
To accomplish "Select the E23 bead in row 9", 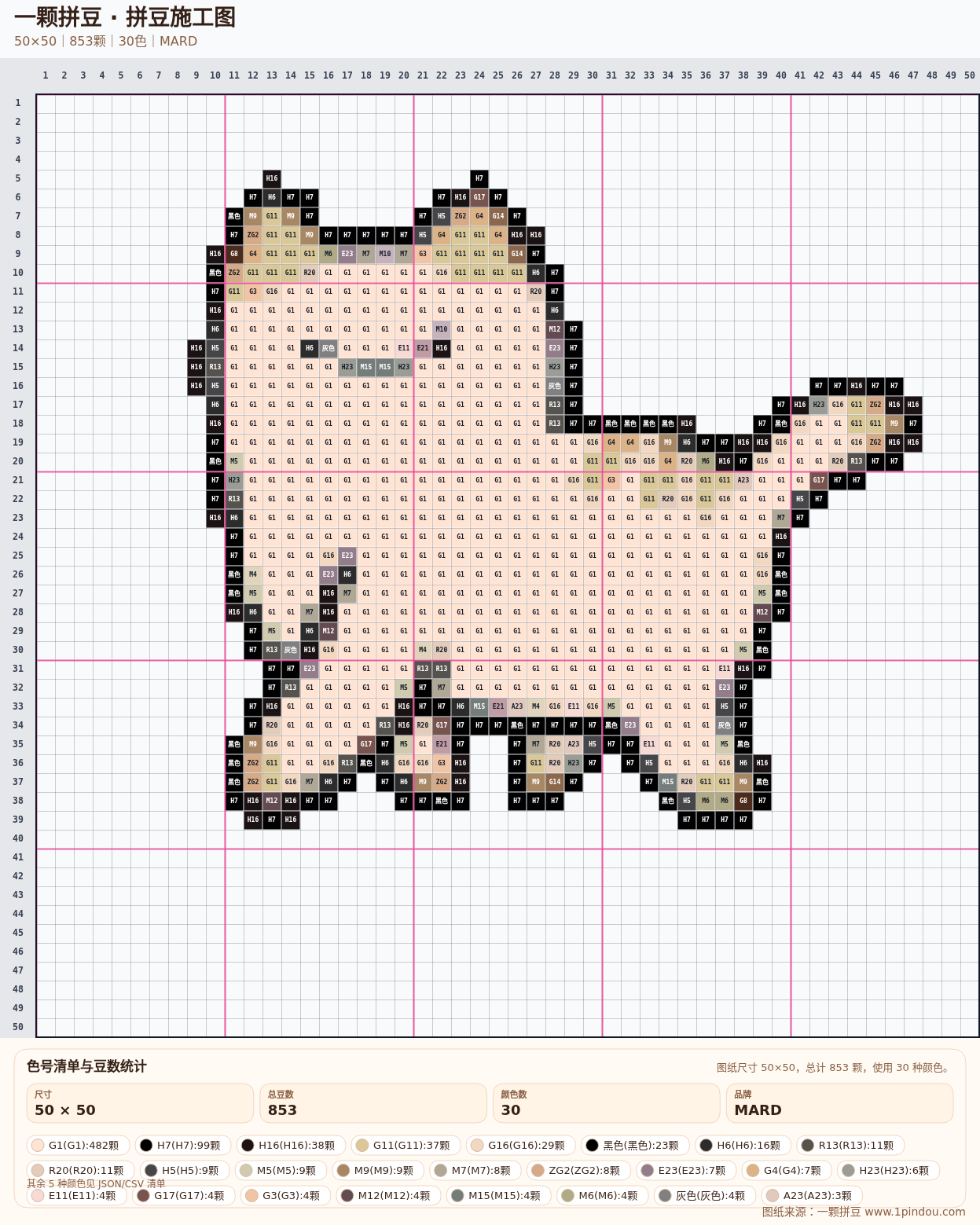I will click(347, 254).
